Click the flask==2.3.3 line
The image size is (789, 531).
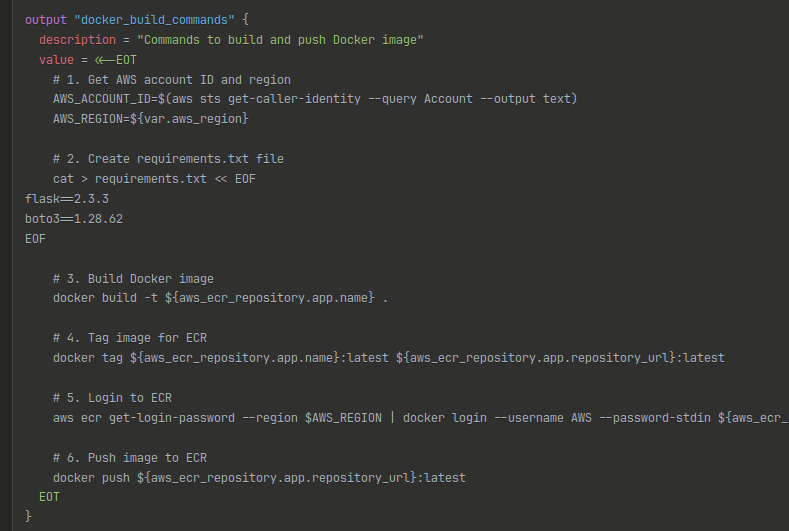click(x=67, y=199)
